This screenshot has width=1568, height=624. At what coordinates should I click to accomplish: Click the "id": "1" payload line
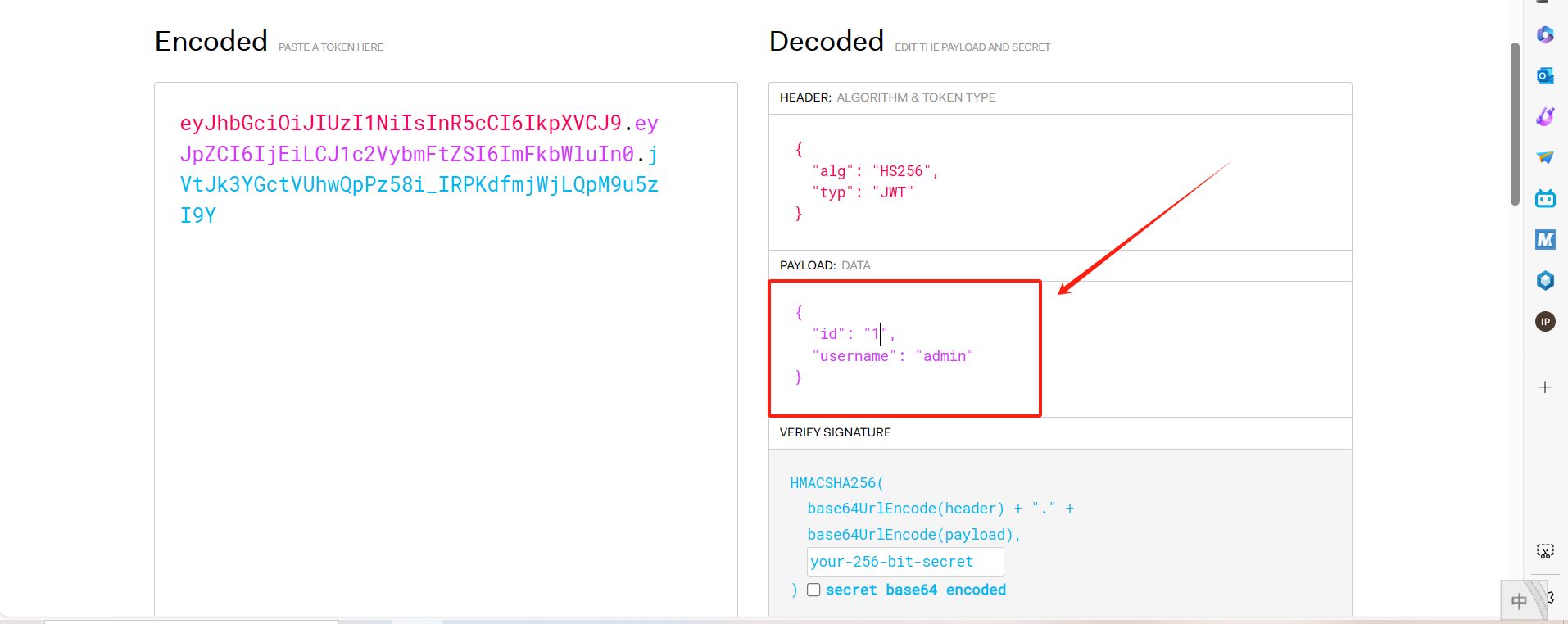[x=854, y=334]
